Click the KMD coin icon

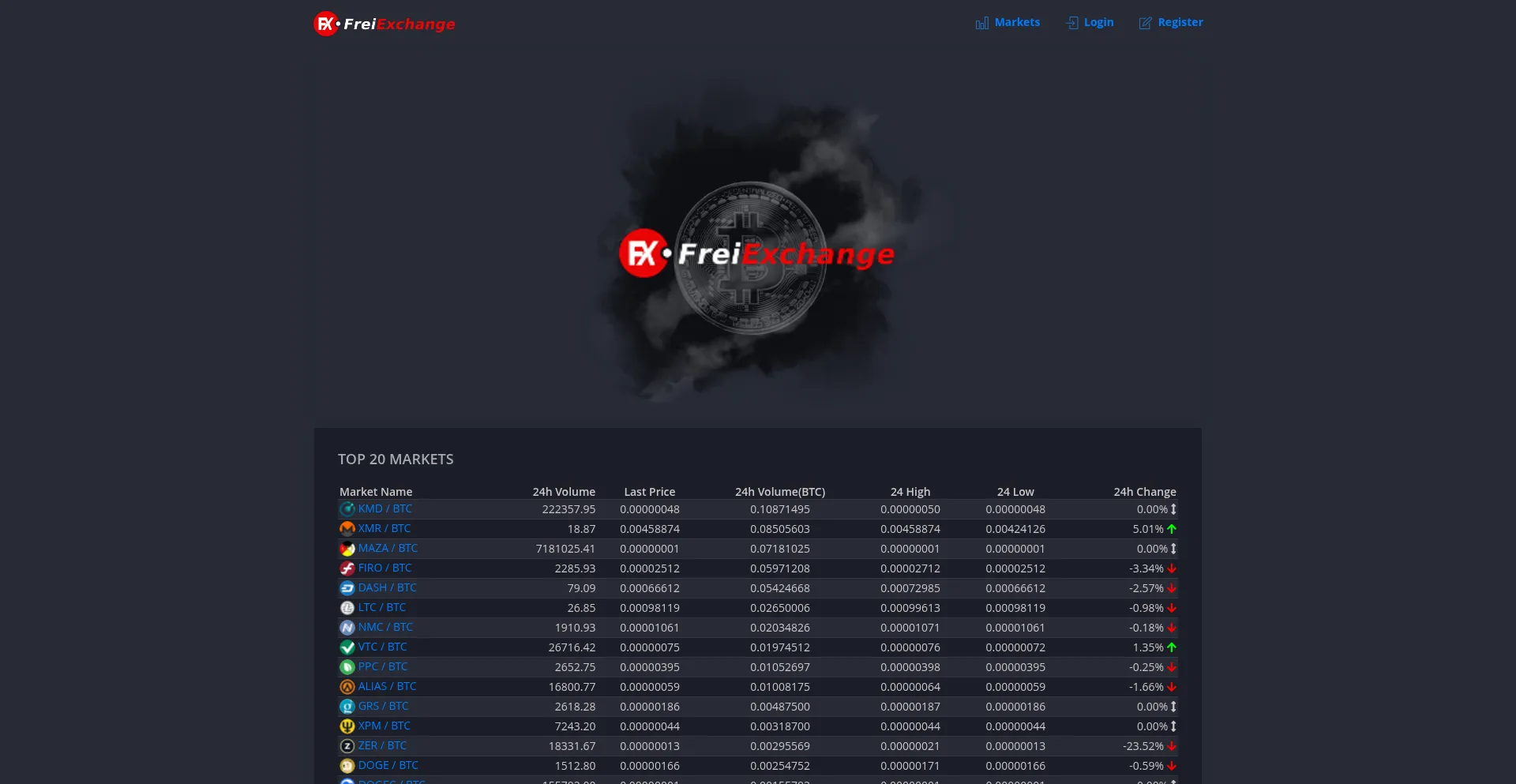(x=347, y=509)
